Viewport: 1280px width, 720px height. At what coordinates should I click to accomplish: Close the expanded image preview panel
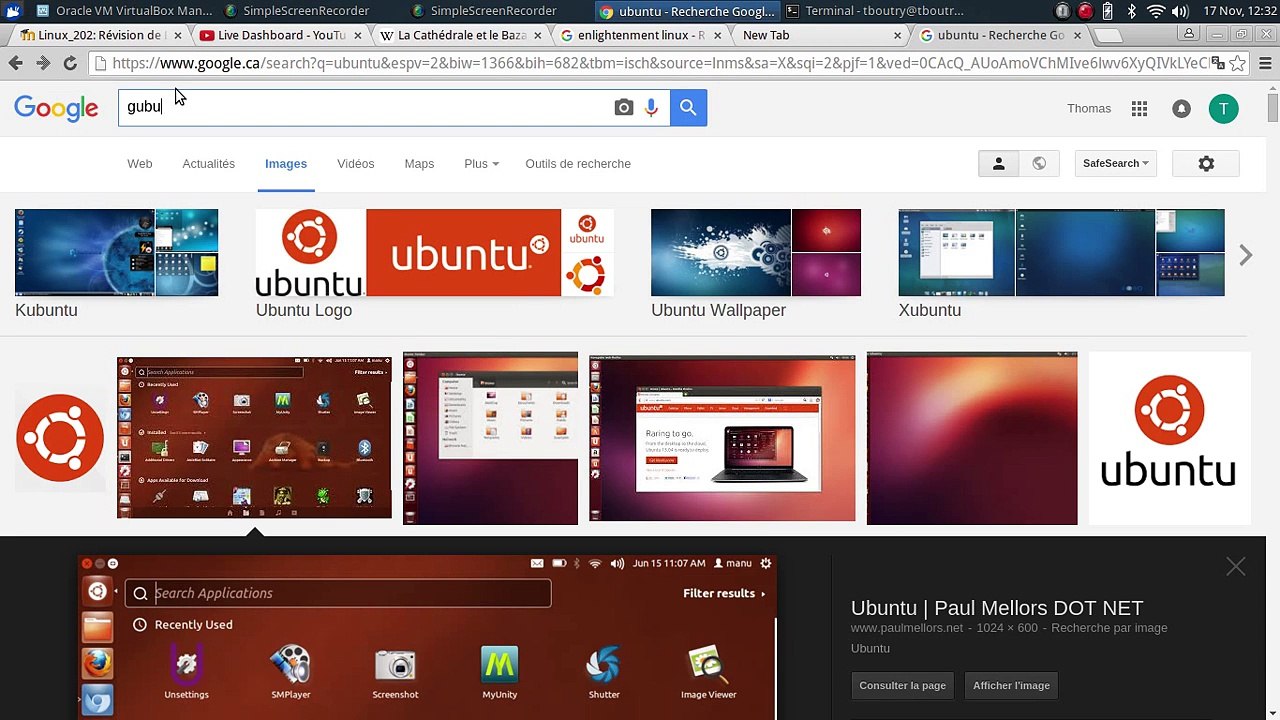click(1236, 567)
